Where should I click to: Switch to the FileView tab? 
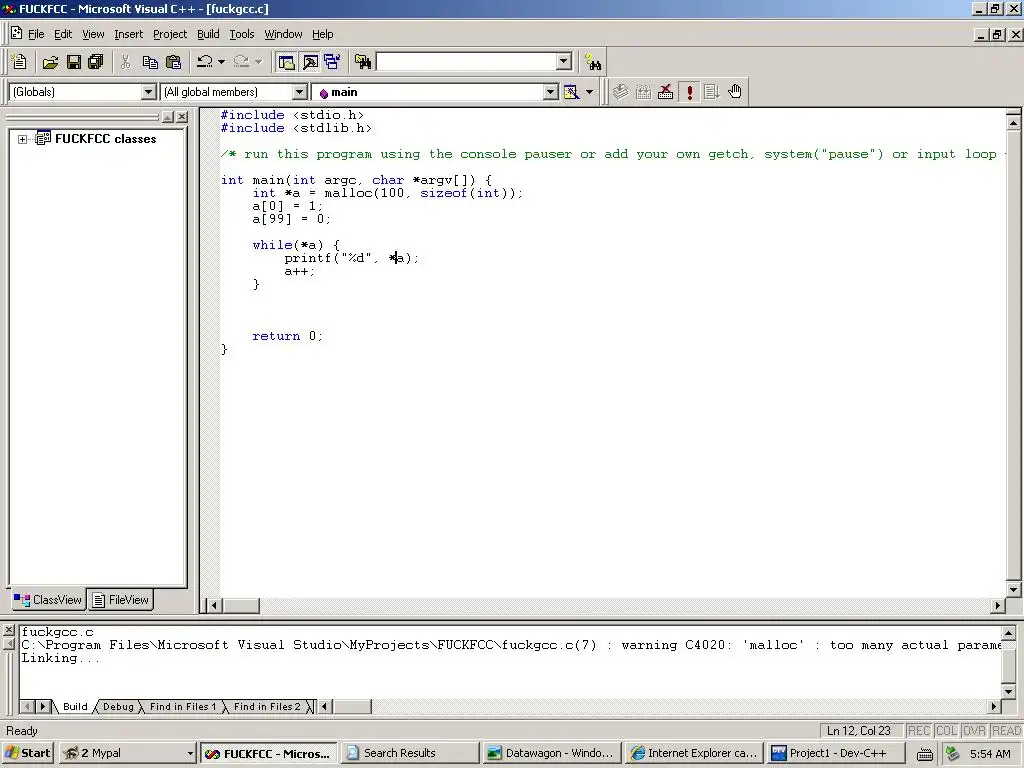pos(121,600)
